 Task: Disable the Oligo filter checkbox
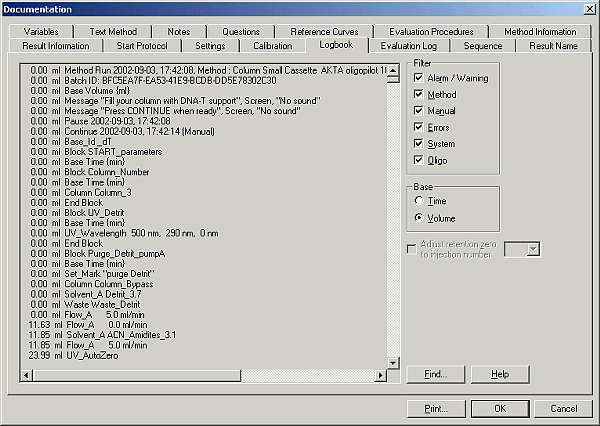[419, 160]
